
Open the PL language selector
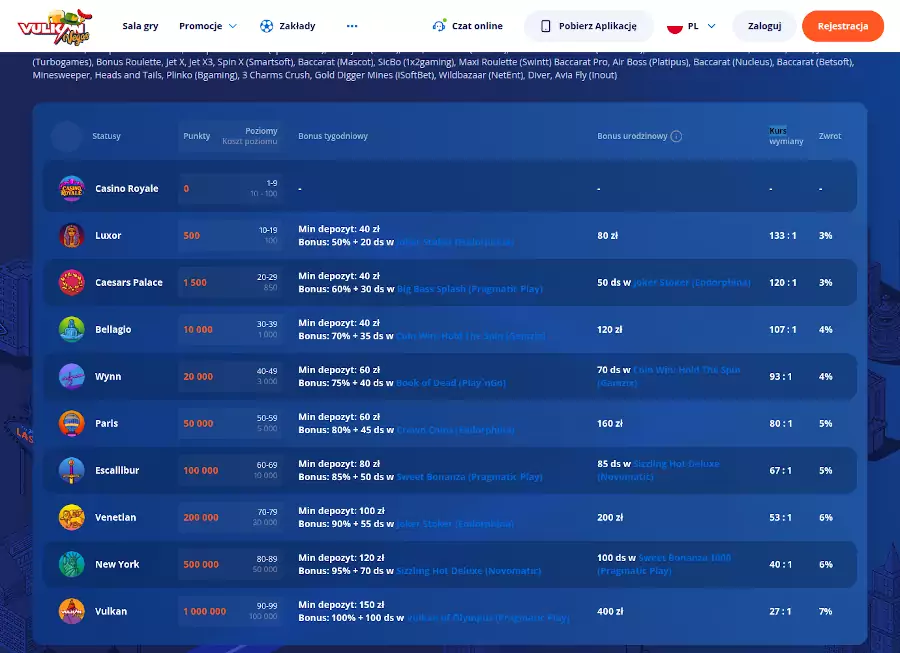point(691,26)
